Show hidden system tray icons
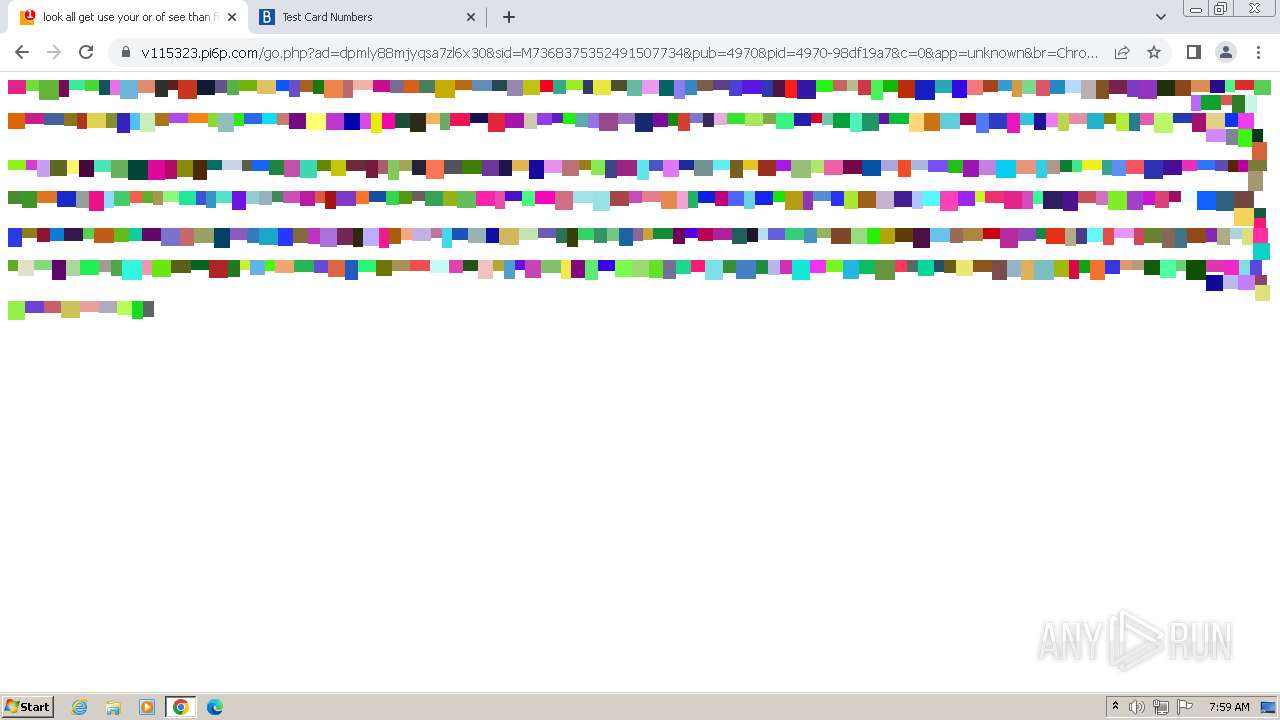Viewport: 1280px width, 720px height. [x=1115, y=707]
